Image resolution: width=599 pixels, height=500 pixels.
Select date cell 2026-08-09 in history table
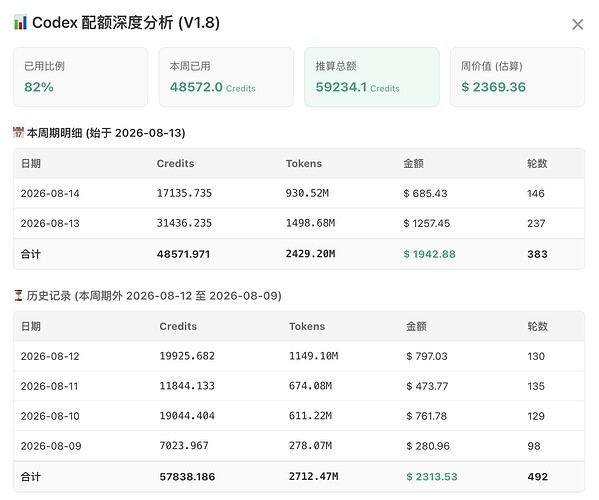point(51,446)
